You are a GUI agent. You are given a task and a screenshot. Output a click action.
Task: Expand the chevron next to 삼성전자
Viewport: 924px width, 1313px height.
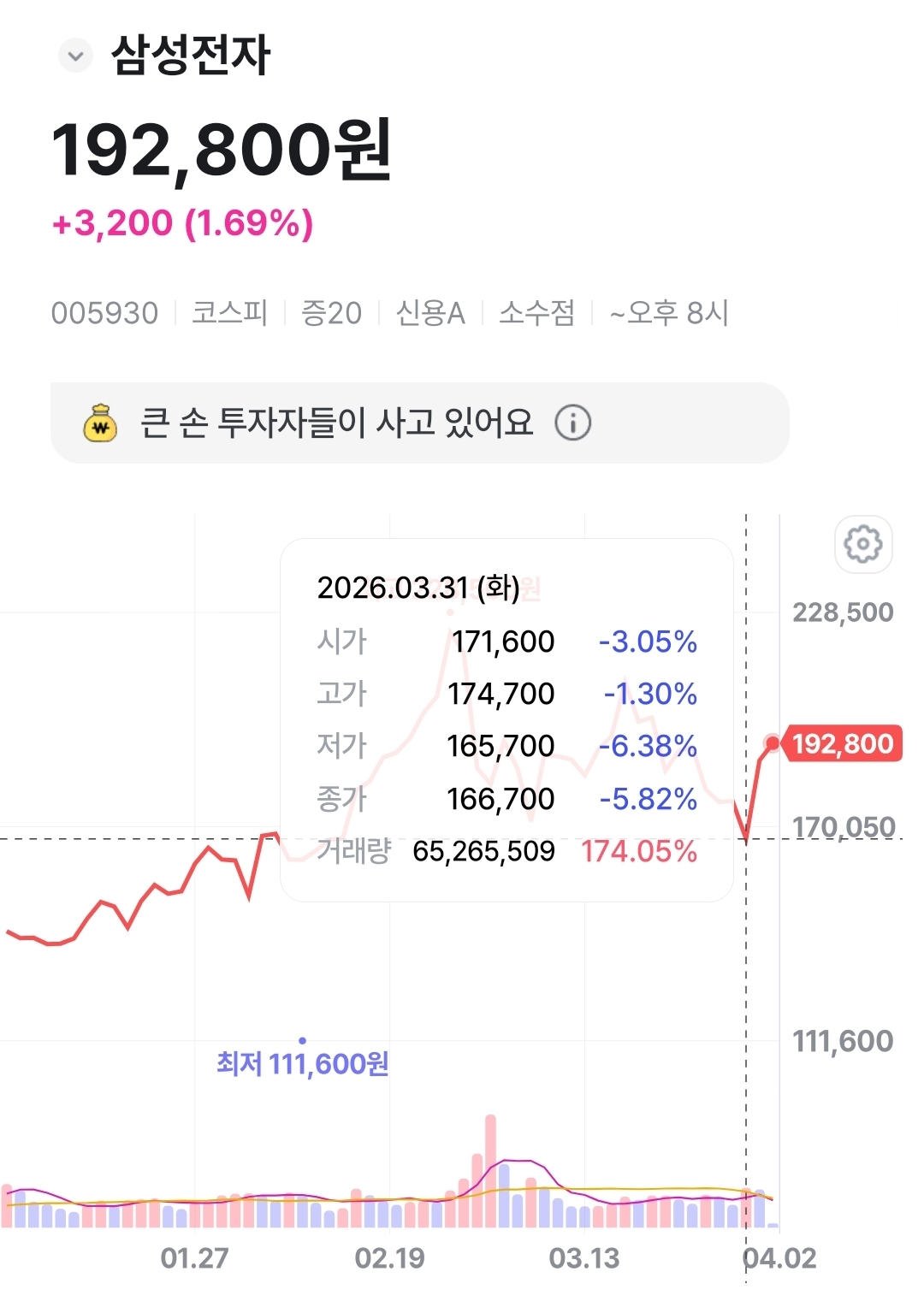click(75, 56)
